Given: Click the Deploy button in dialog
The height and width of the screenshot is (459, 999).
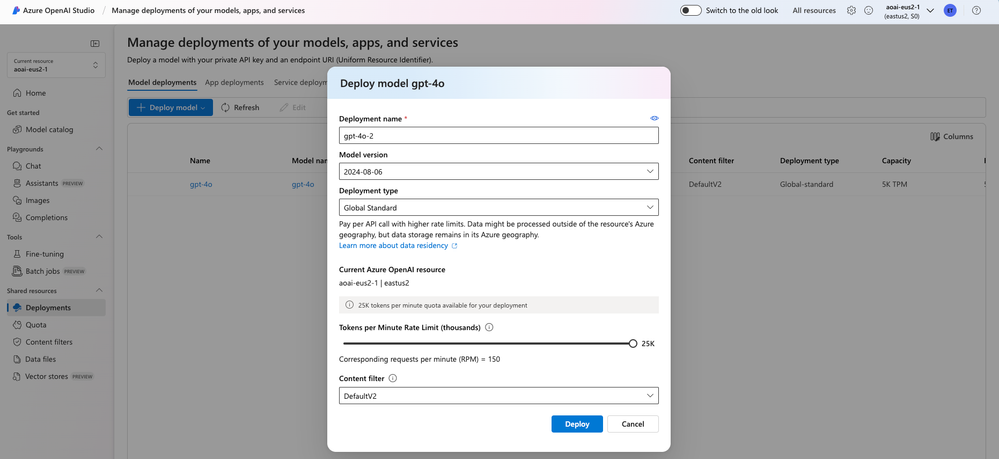Looking at the screenshot, I should coord(577,424).
